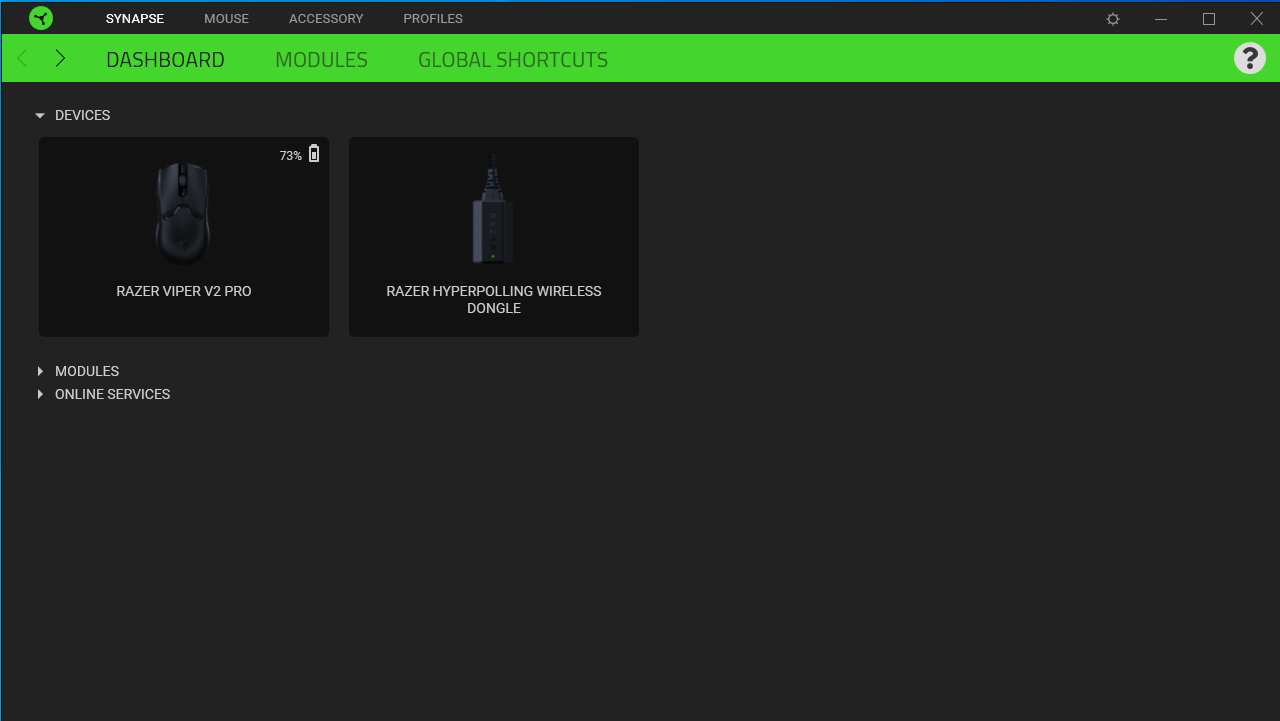Click the forward navigation arrow

point(60,58)
